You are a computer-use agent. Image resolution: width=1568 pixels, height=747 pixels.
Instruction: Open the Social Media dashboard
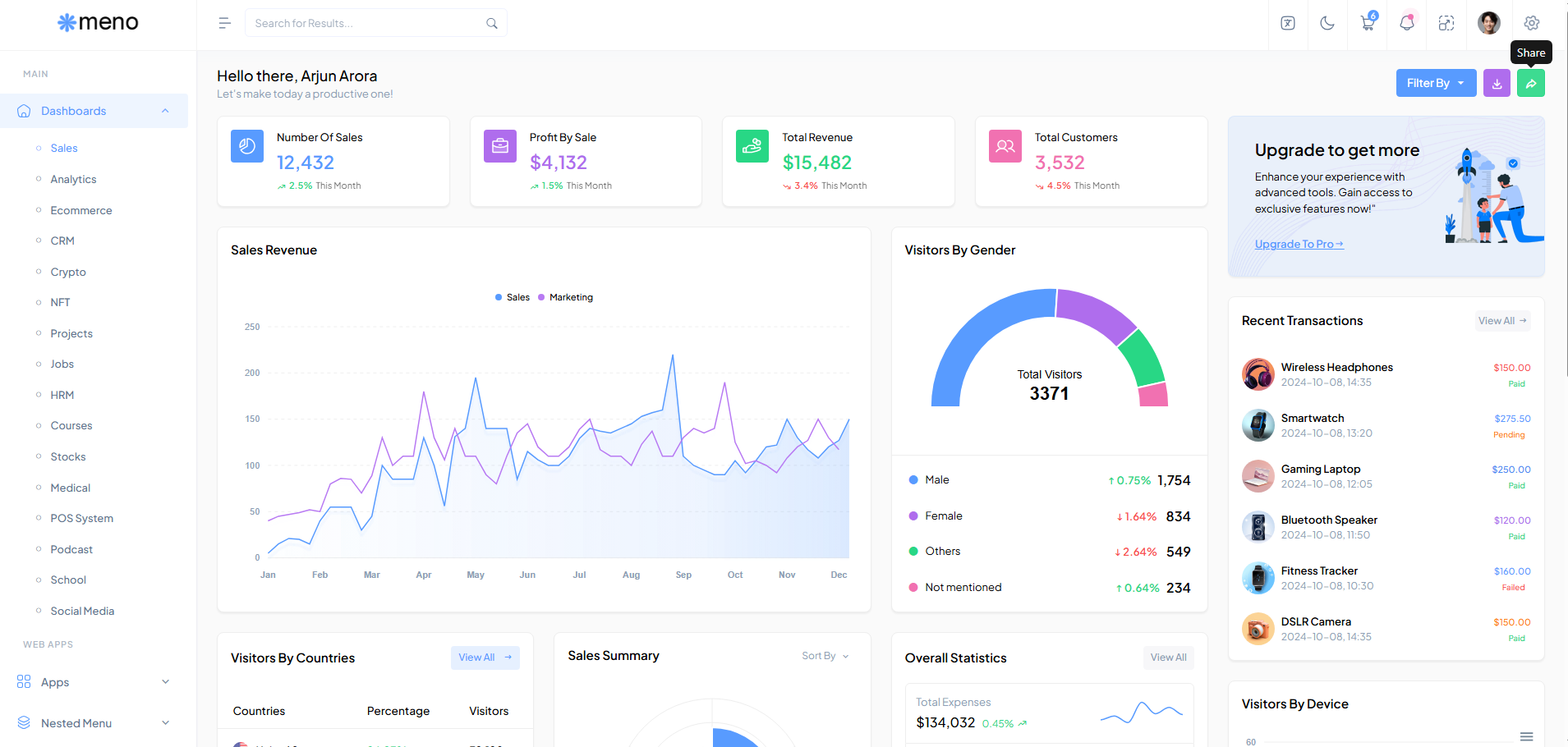tap(82, 611)
